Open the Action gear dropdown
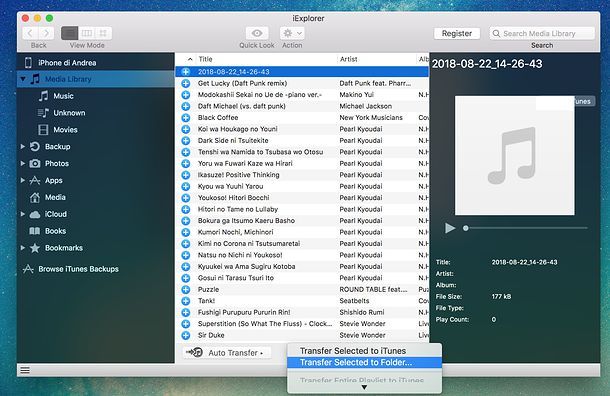This screenshot has height=396, width=610. pos(292,33)
